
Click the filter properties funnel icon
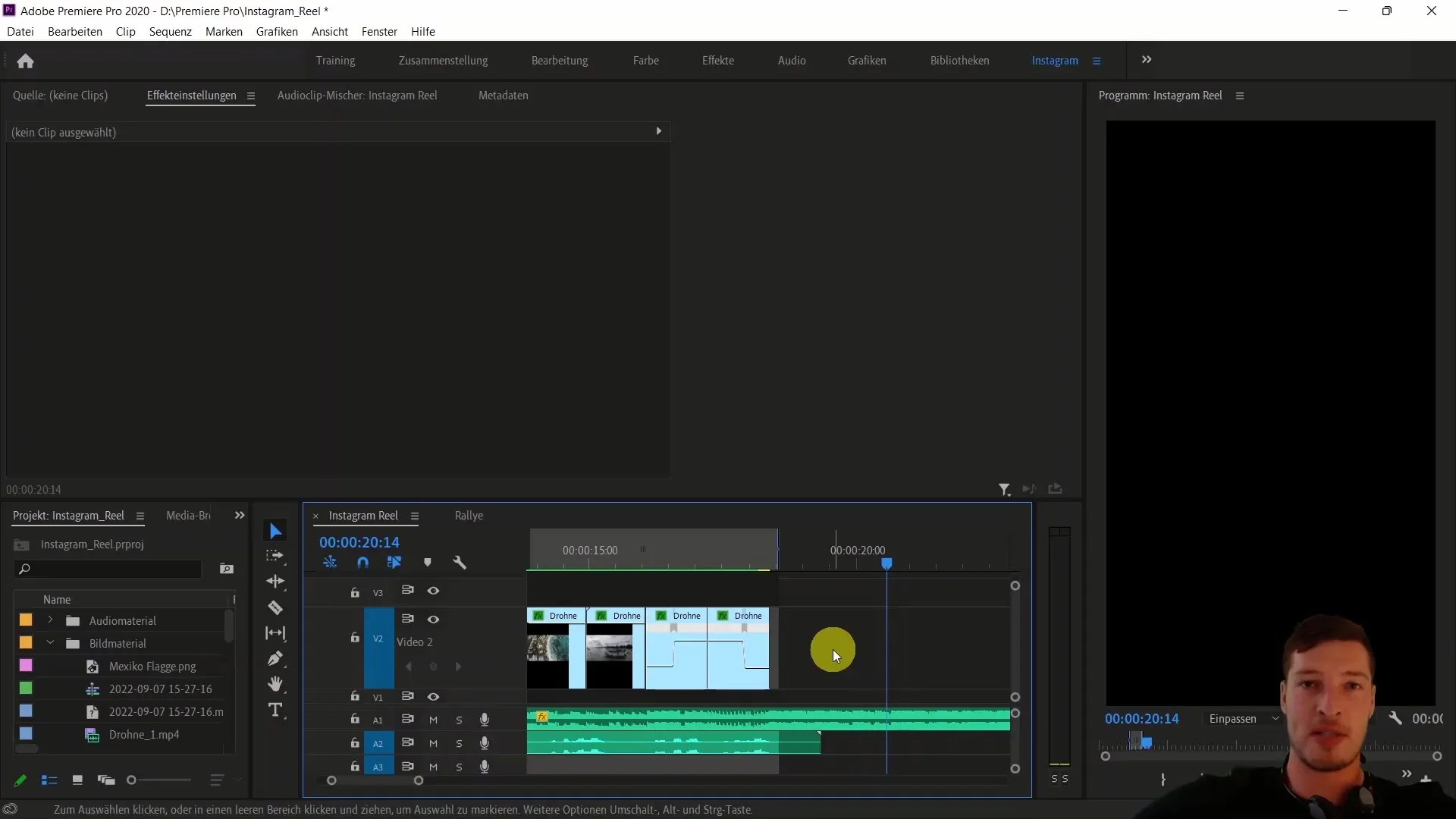point(1004,490)
